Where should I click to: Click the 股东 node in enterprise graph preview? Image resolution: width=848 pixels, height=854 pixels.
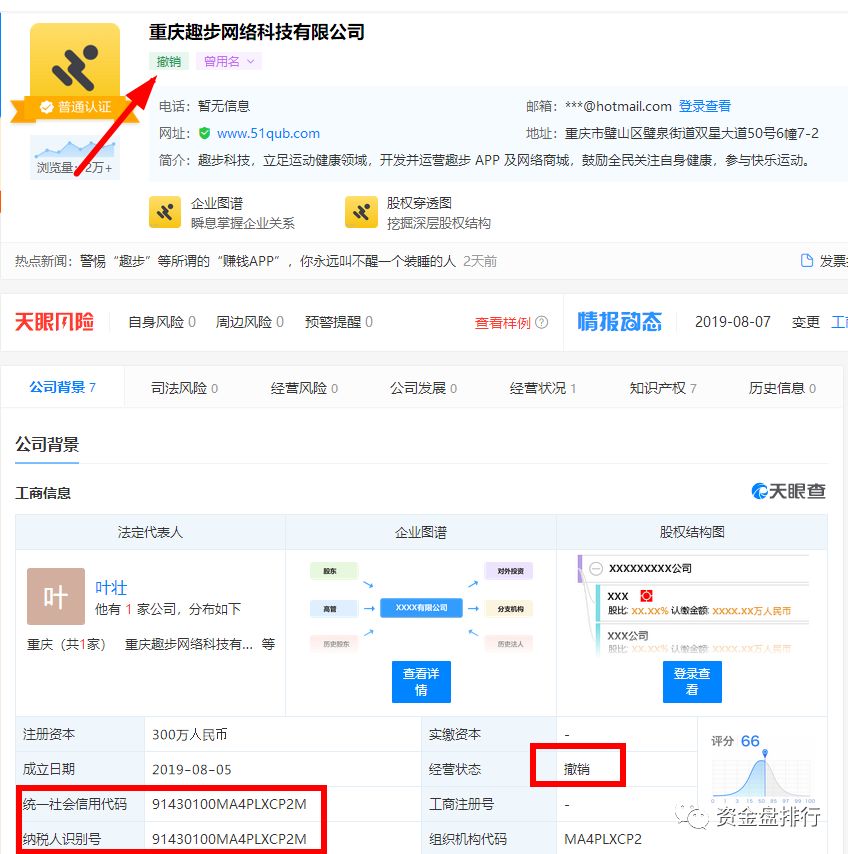pyautogui.click(x=333, y=571)
